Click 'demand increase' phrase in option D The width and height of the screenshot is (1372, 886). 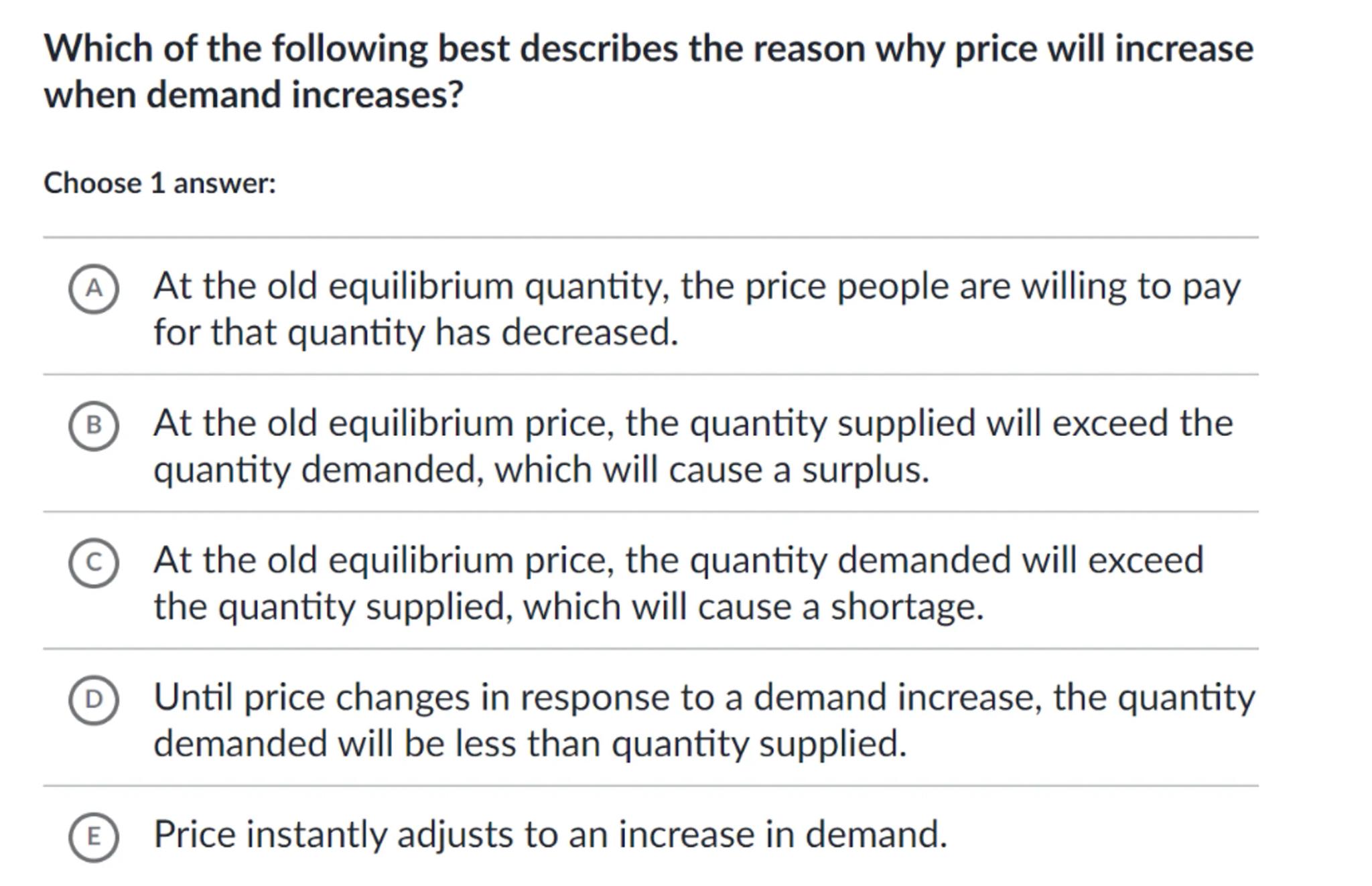pos(897,697)
